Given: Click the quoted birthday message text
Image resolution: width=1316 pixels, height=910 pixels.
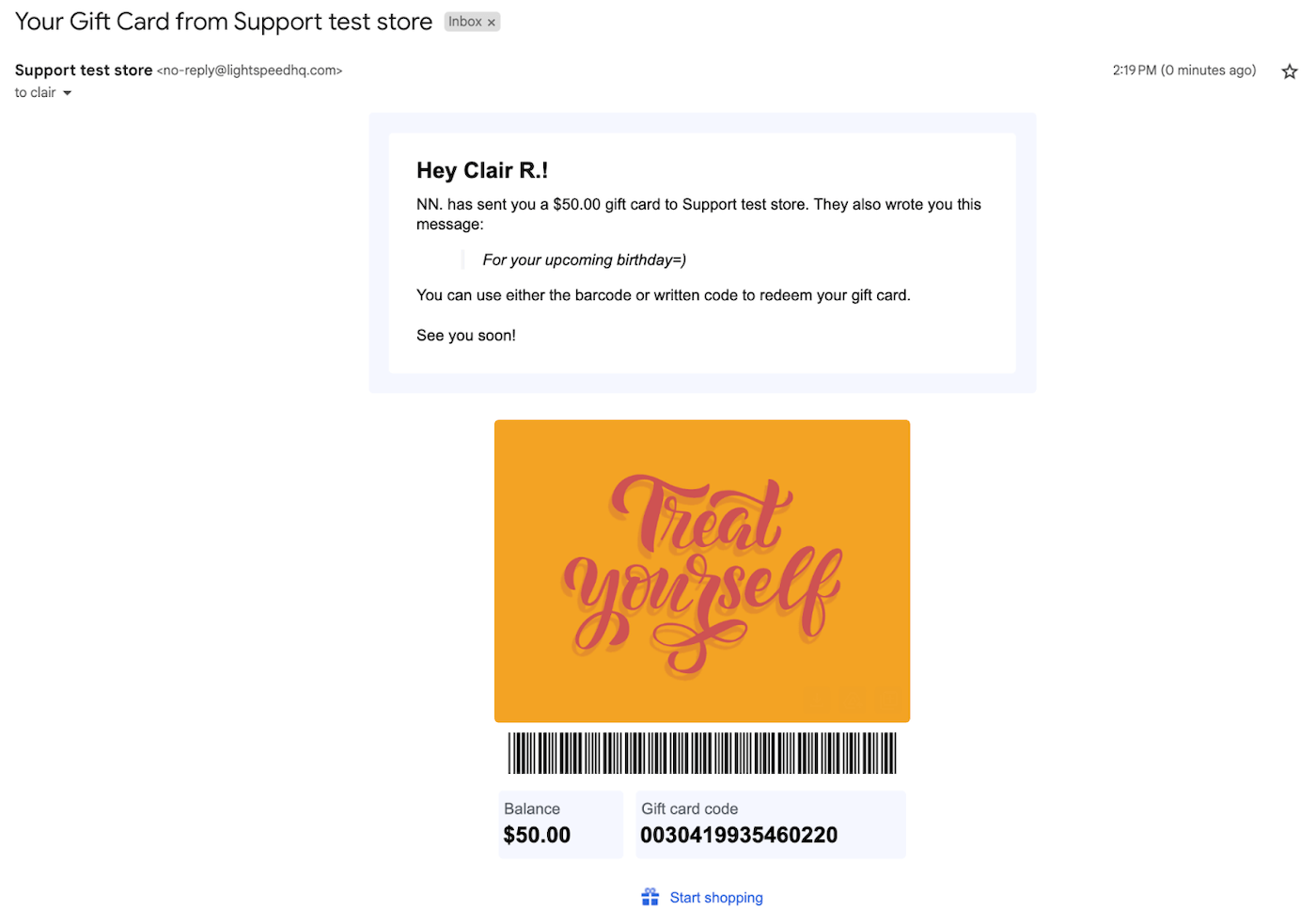Looking at the screenshot, I should (585, 260).
